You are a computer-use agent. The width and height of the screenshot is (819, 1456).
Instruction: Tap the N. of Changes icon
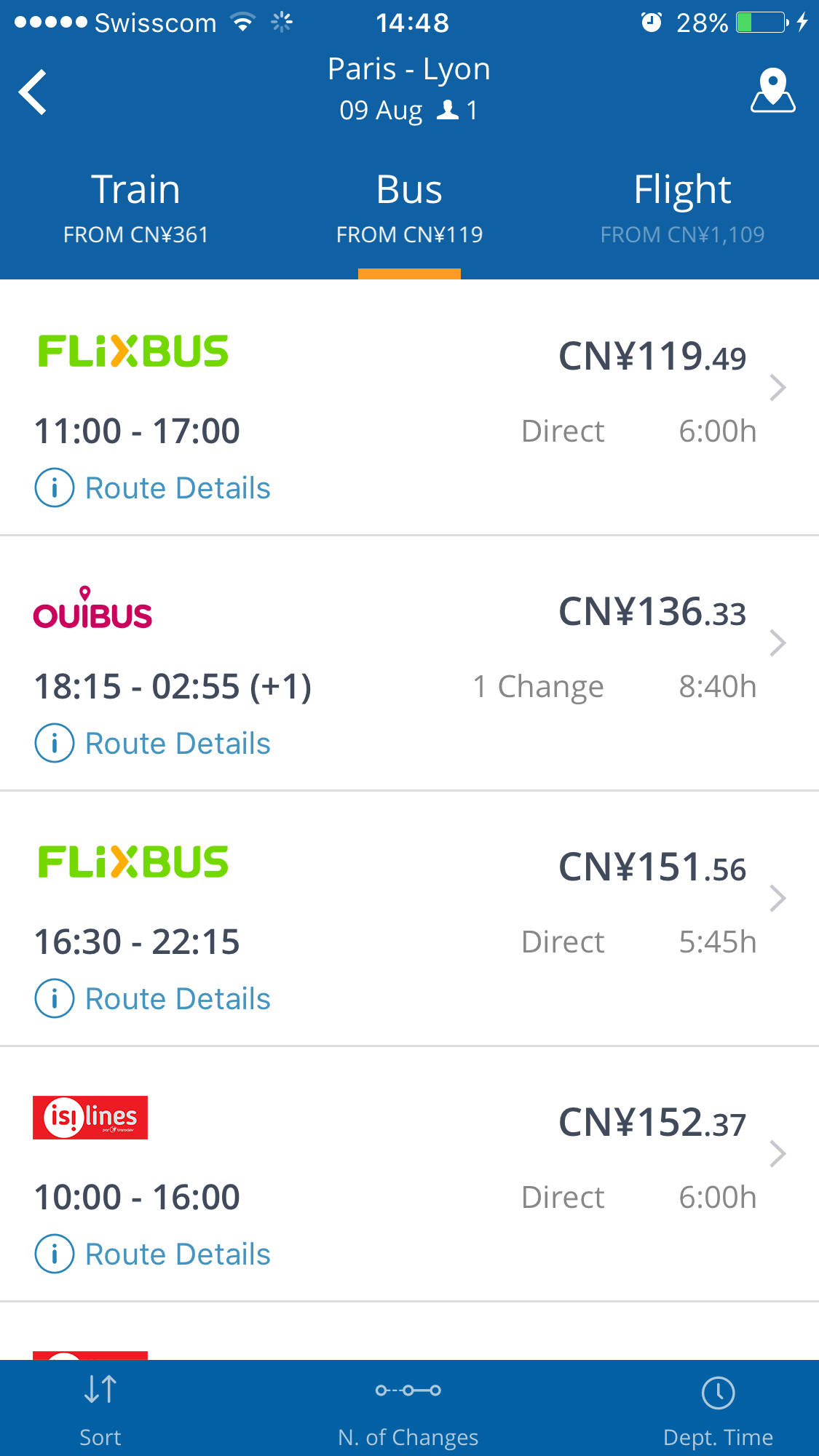pos(408,1391)
